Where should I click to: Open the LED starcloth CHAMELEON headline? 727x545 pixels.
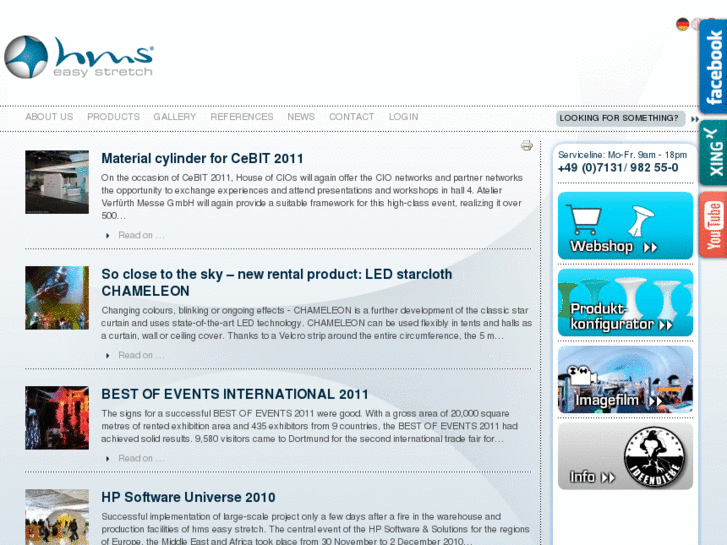(276, 282)
